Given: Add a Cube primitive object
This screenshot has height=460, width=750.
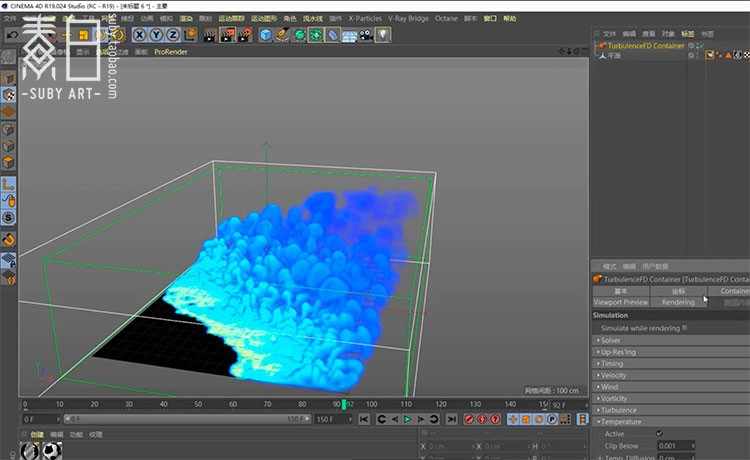Looking at the screenshot, I should pyautogui.click(x=265, y=35).
